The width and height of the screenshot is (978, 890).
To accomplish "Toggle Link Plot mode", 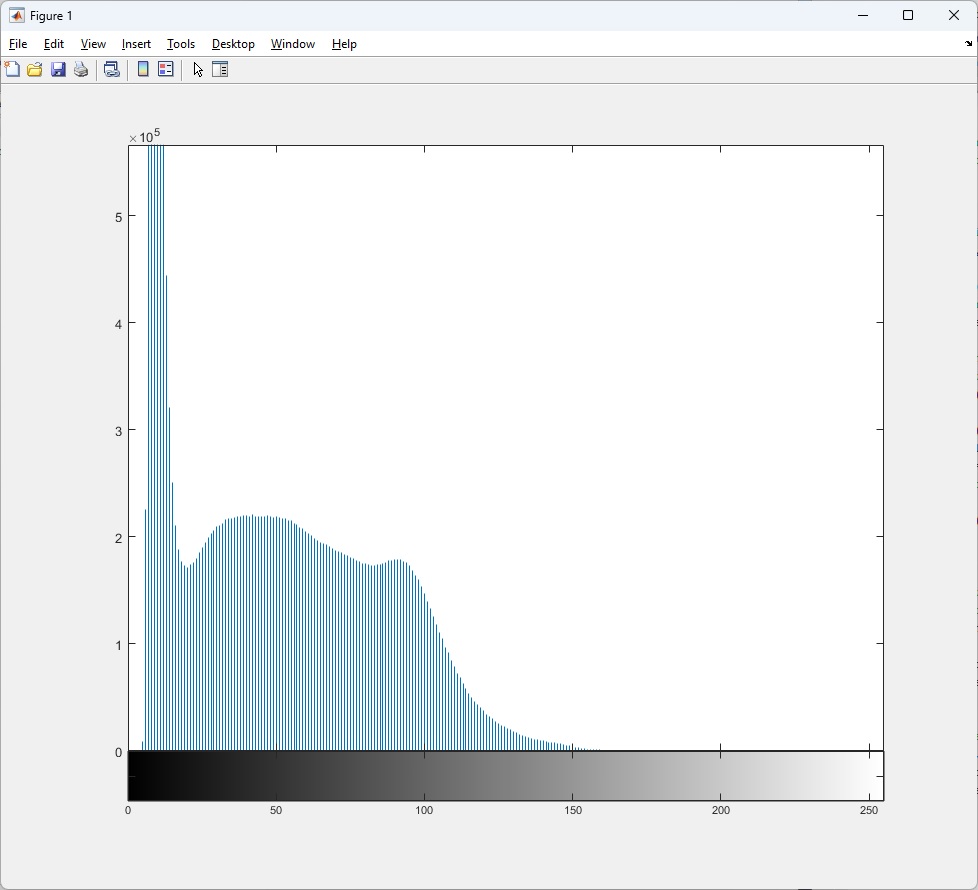I will [x=112, y=69].
